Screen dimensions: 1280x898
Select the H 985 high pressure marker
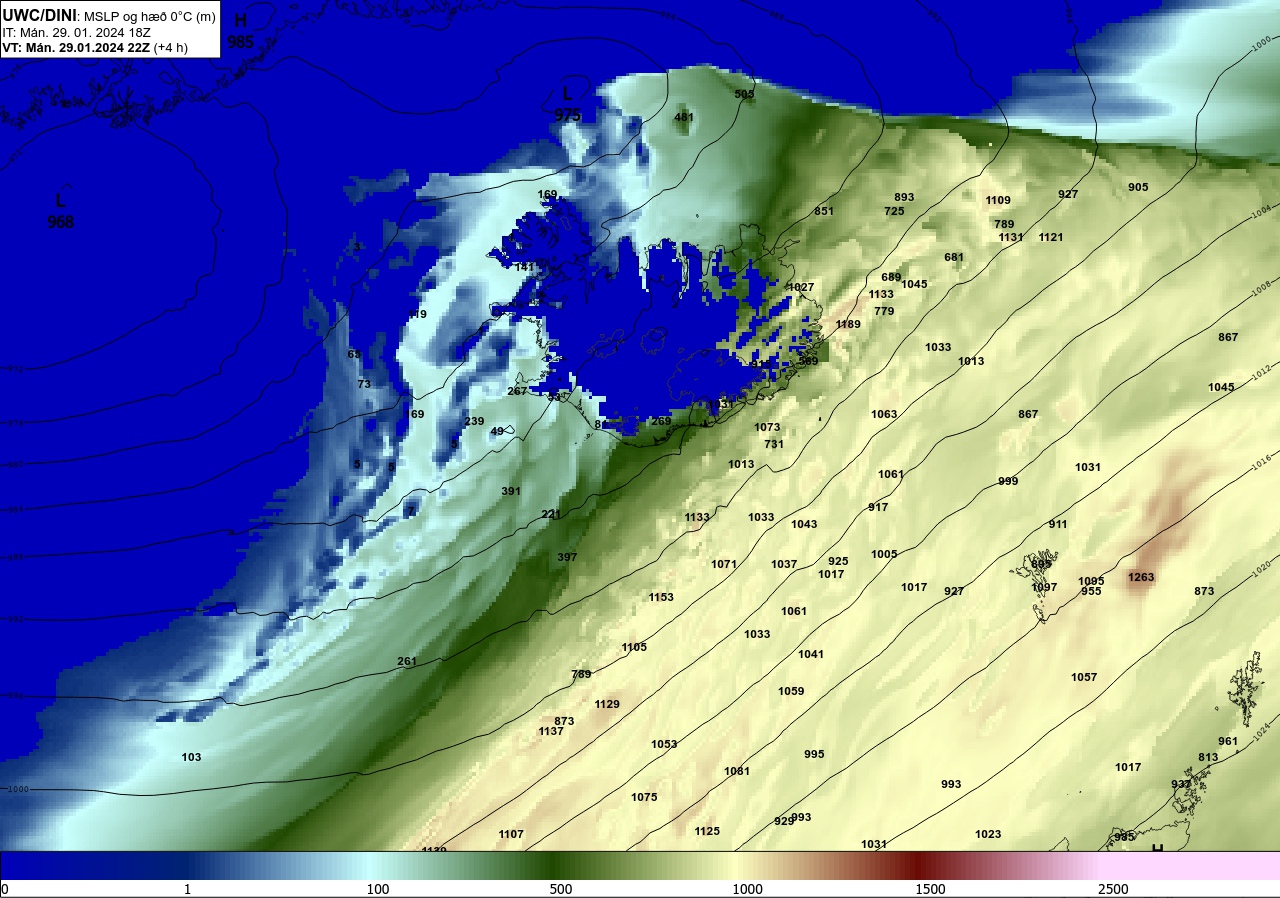(240, 31)
